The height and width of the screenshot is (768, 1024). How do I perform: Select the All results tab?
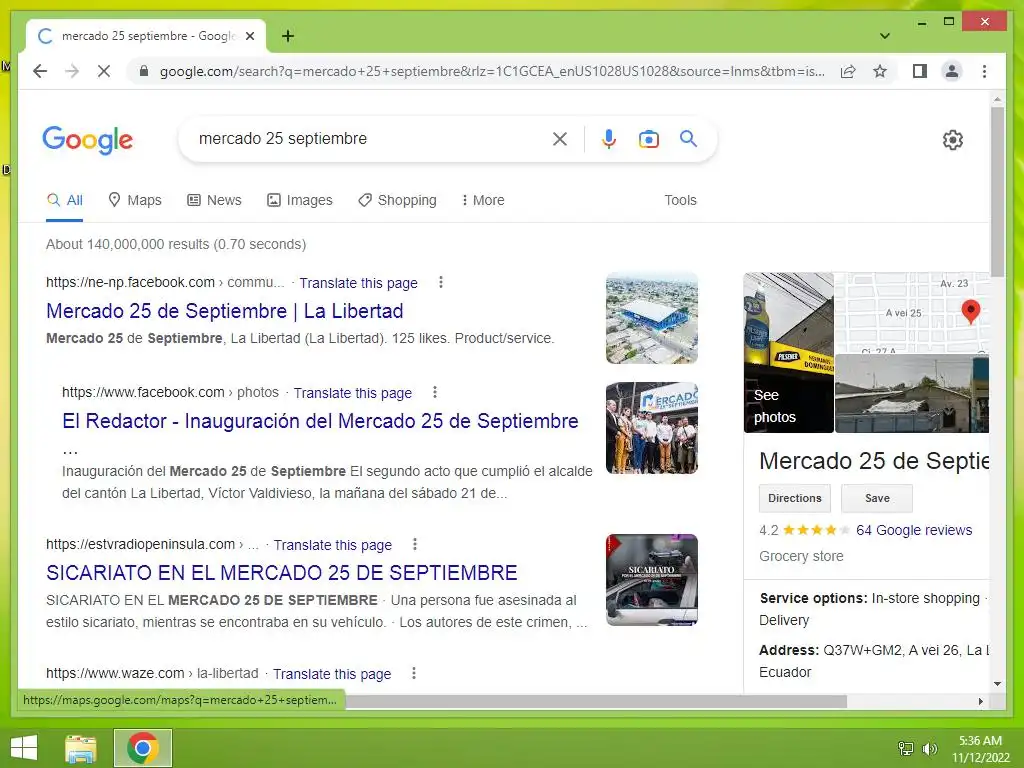[65, 200]
